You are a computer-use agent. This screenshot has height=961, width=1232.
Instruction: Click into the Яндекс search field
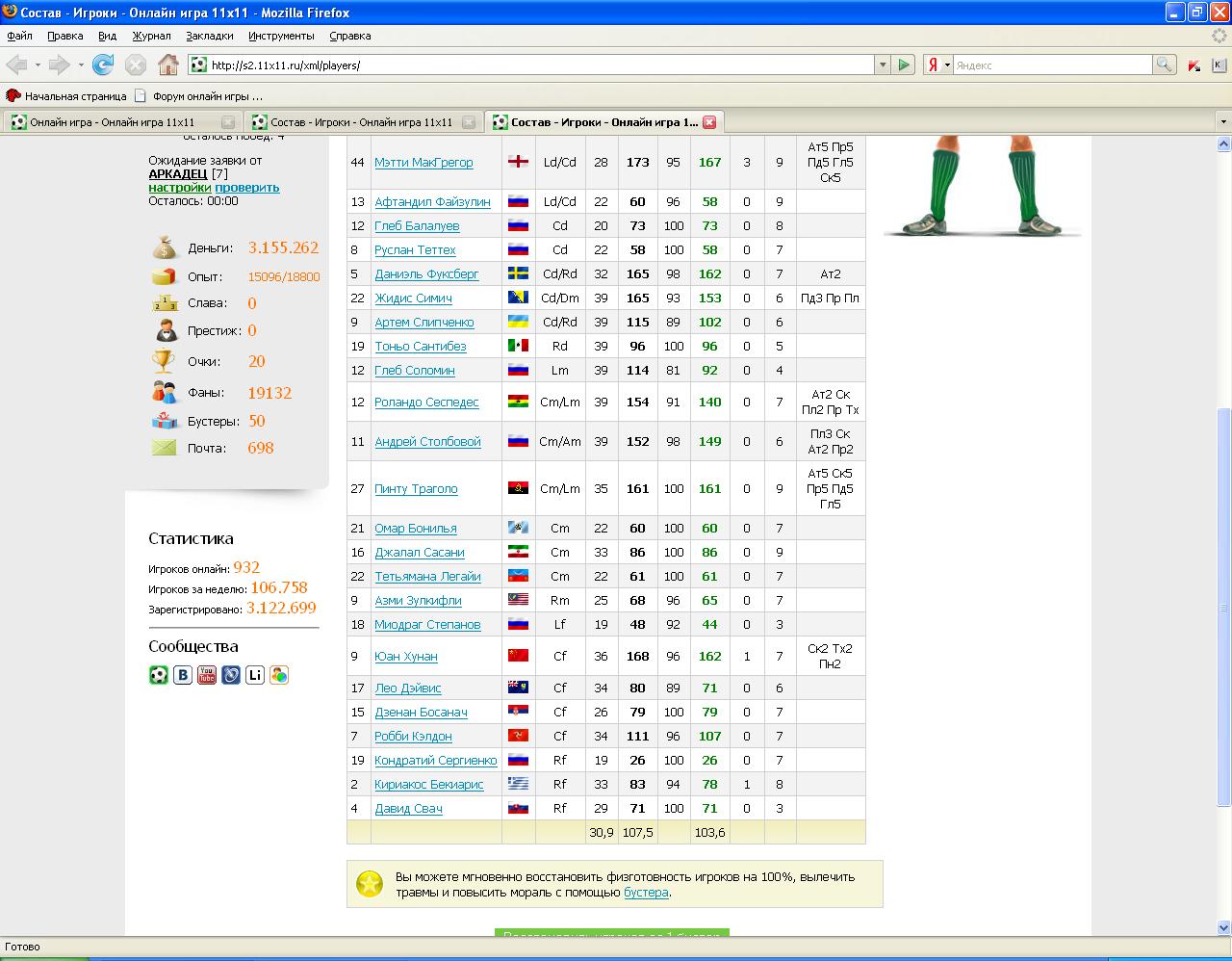[1051, 65]
